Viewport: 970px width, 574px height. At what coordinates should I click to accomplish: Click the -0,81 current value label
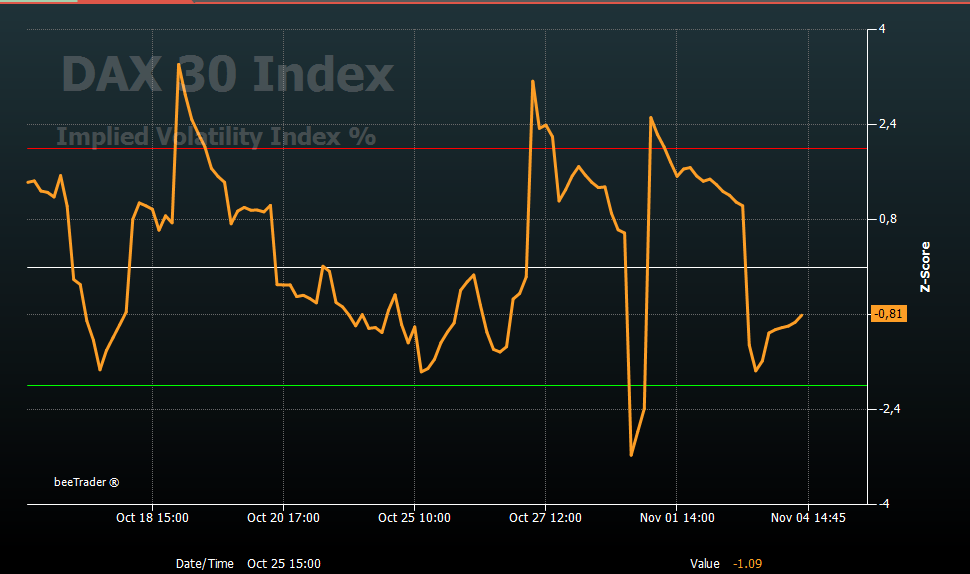coord(889,314)
